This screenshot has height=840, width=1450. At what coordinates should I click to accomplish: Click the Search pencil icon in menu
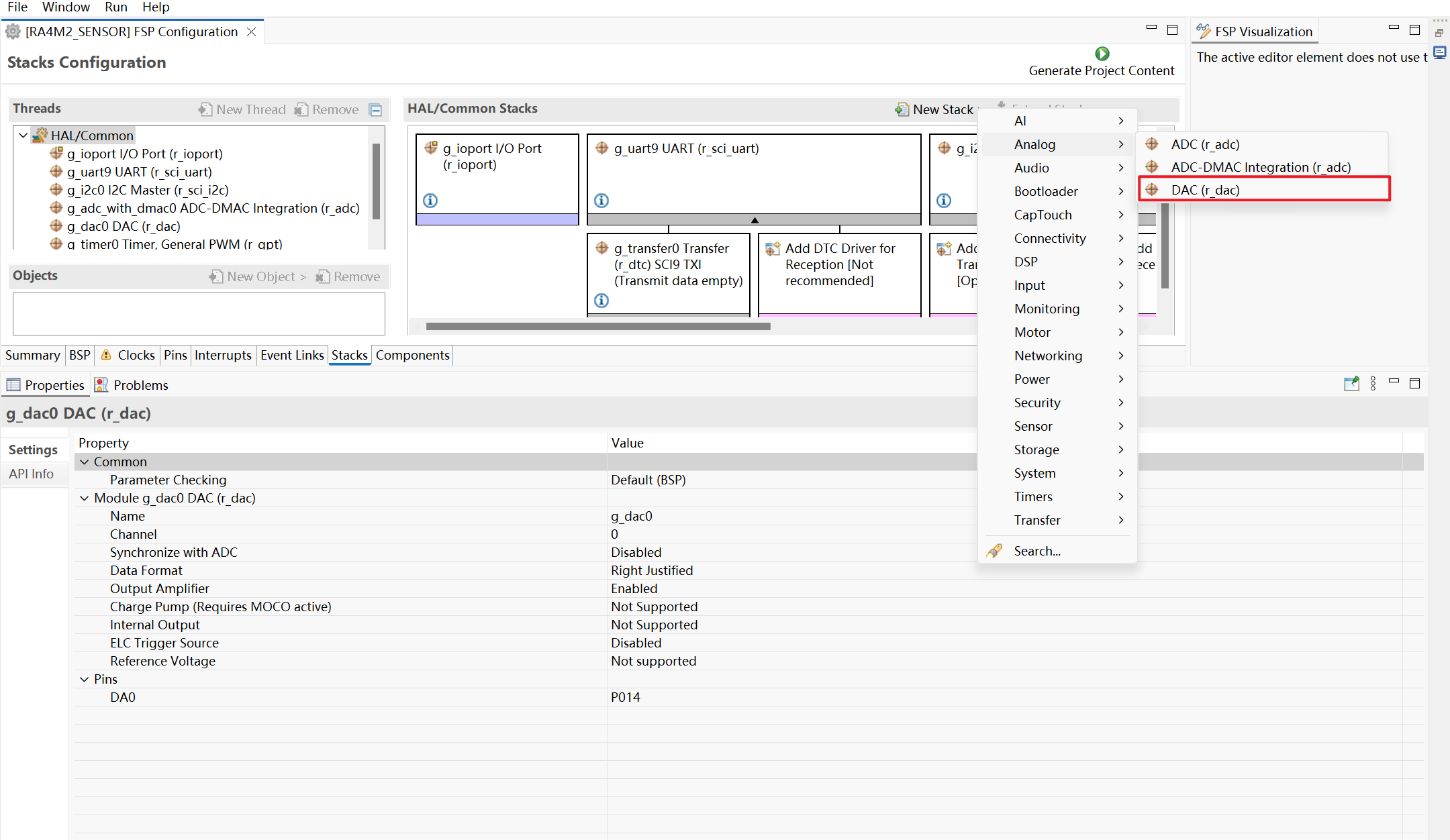point(995,551)
